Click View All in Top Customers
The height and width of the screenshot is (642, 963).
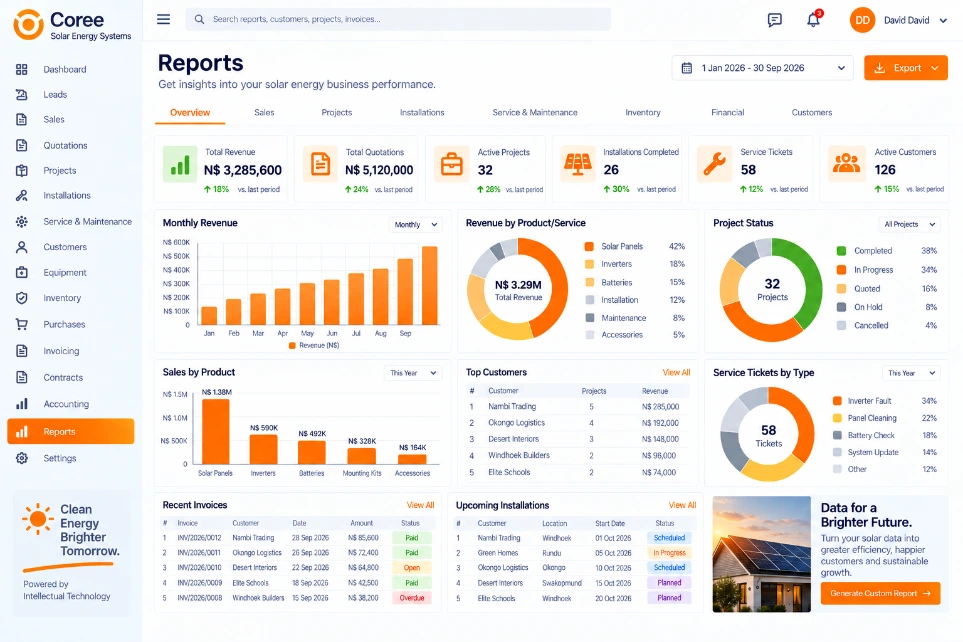pyautogui.click(x=676, y=372)
